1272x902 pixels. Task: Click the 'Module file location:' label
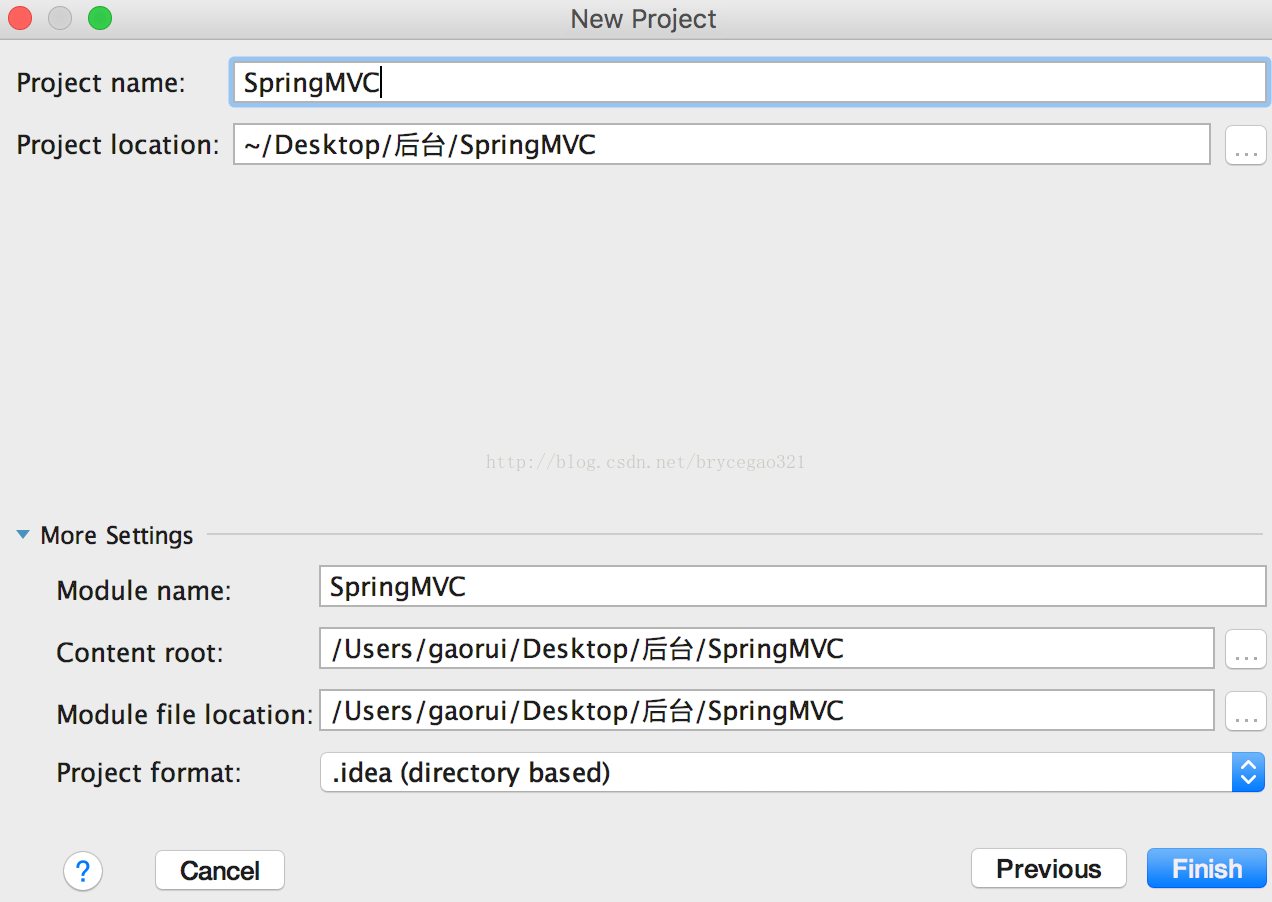185,715
